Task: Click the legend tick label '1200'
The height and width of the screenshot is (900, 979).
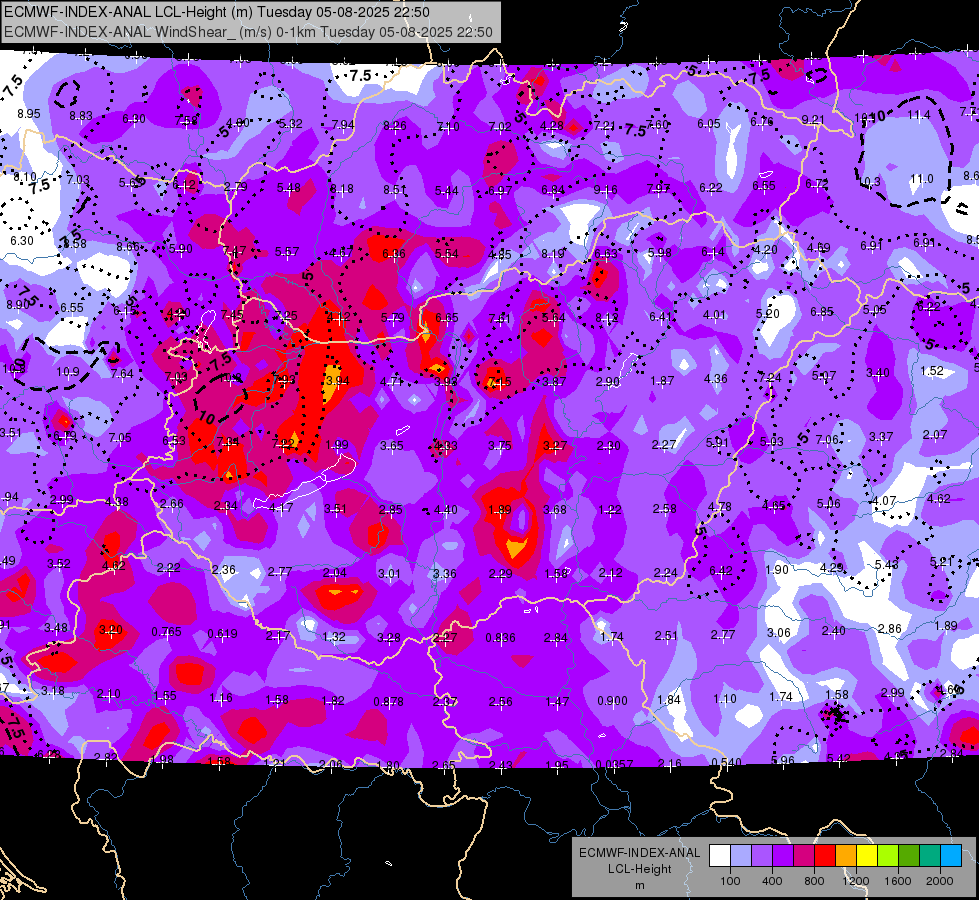Action: point(855,881)
